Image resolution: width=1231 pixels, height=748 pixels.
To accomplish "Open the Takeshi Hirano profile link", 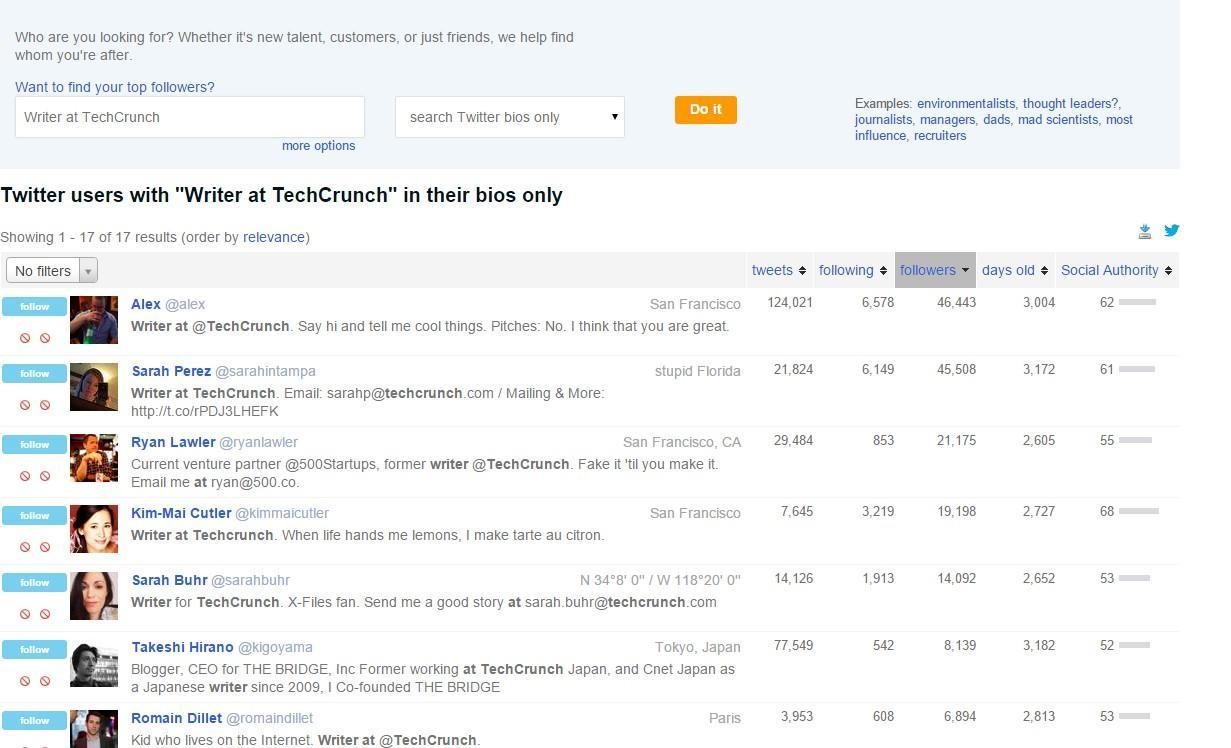I will click(x=182, y=647).
